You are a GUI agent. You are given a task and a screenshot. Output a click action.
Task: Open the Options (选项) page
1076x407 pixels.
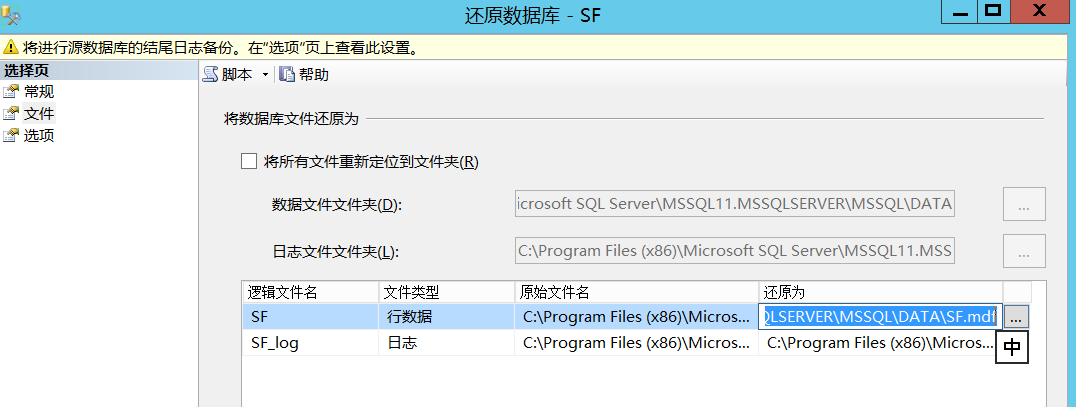pos(39,136)
